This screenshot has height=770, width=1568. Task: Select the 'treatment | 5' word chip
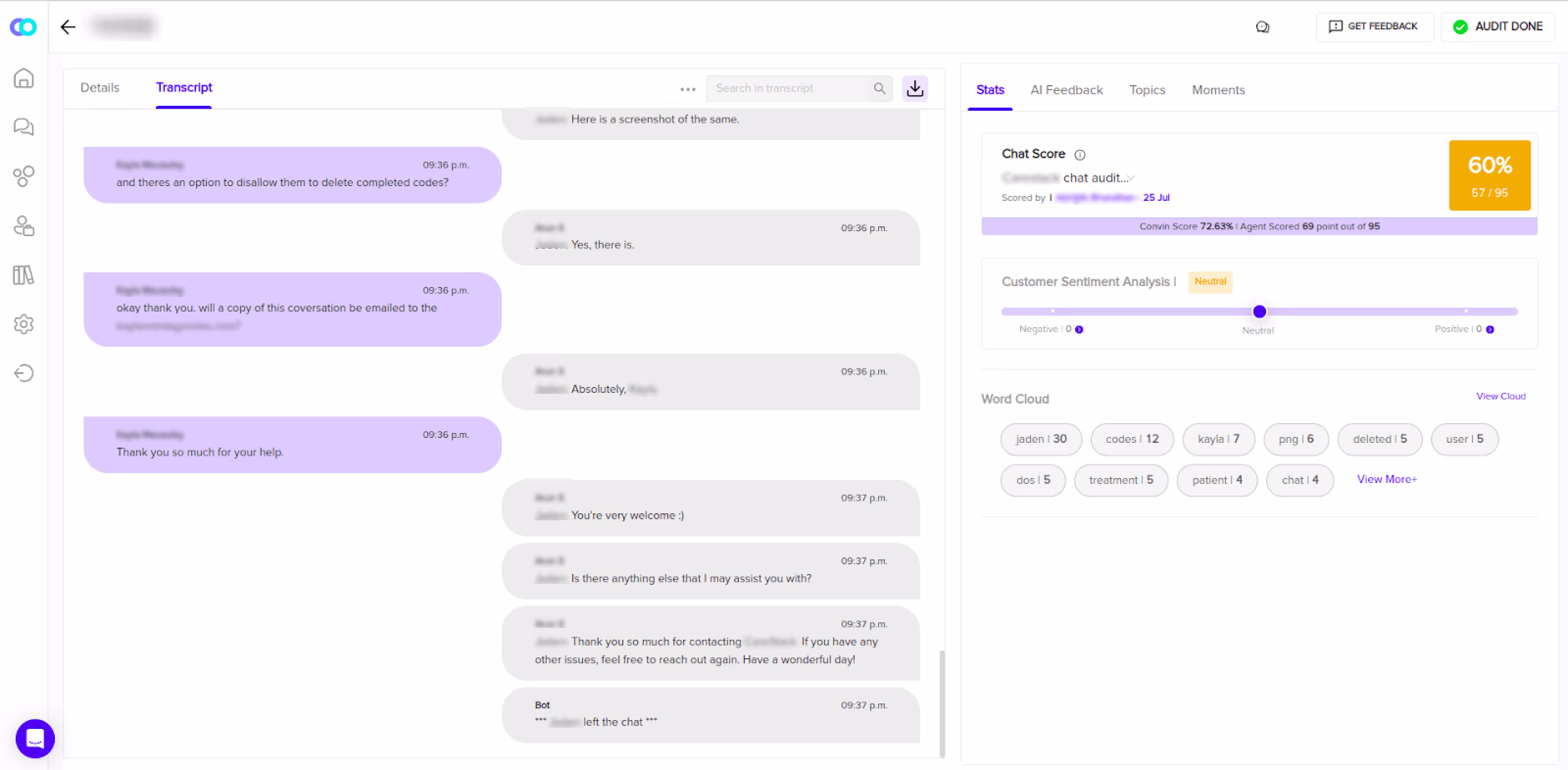1121,480
